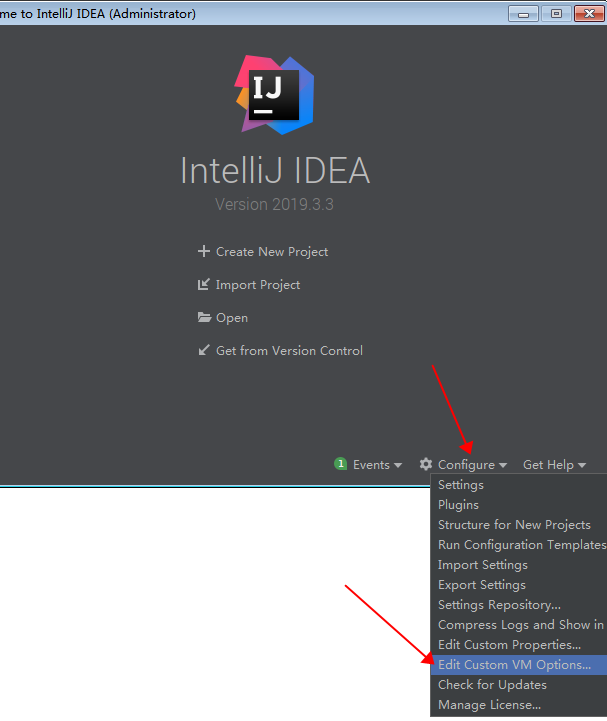Viewport: 607px width, 721px height.
Task: Expand the Get Help dropdown
Action: click(x=554, y=465)
